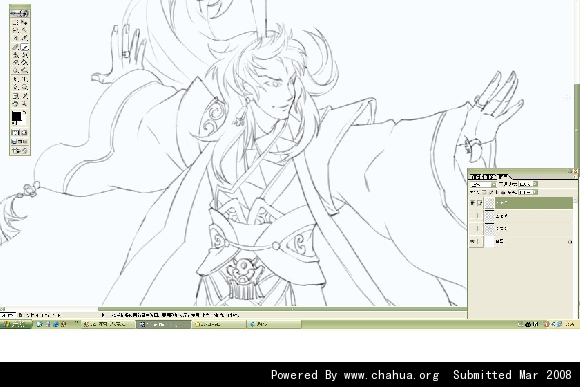Image resolution: width=580 pixels, height=387 pixels.
Task: Select the Zoom magnifier tool
Action: click(x=25, y=104)
